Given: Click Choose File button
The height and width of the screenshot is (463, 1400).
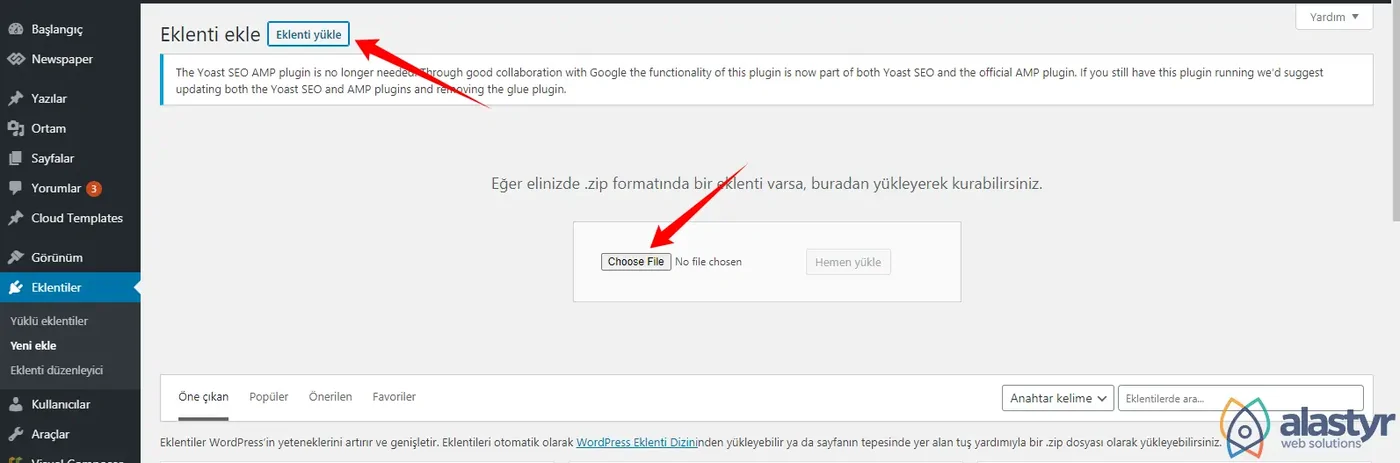Looking at the screenshot, I should click(x=636, y=262).
